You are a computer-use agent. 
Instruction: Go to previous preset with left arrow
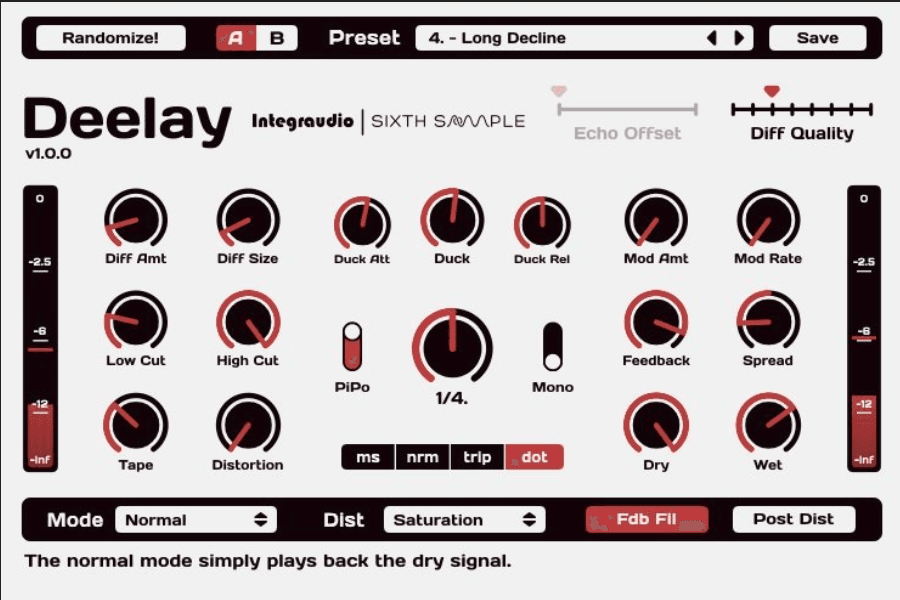[x=712, y=38]
